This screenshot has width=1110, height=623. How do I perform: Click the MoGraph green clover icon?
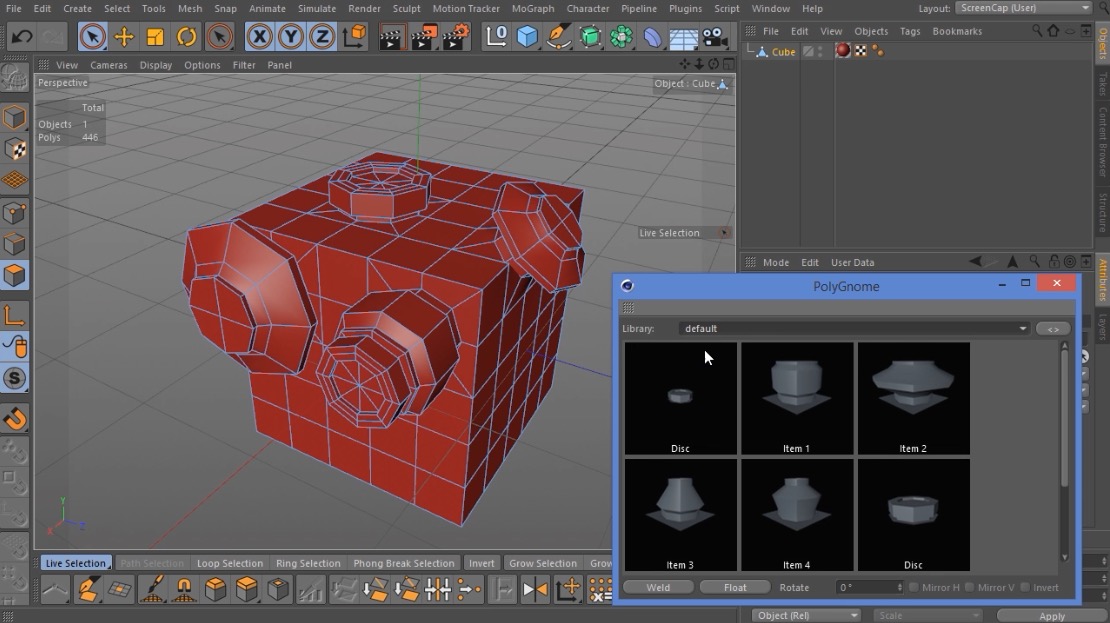tap(622, 36)
